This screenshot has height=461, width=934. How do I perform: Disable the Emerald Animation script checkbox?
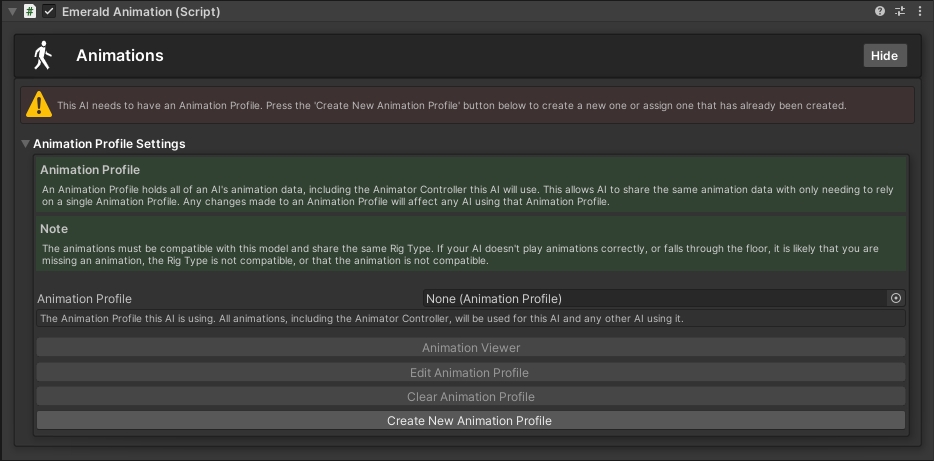[x=49, y=12]
